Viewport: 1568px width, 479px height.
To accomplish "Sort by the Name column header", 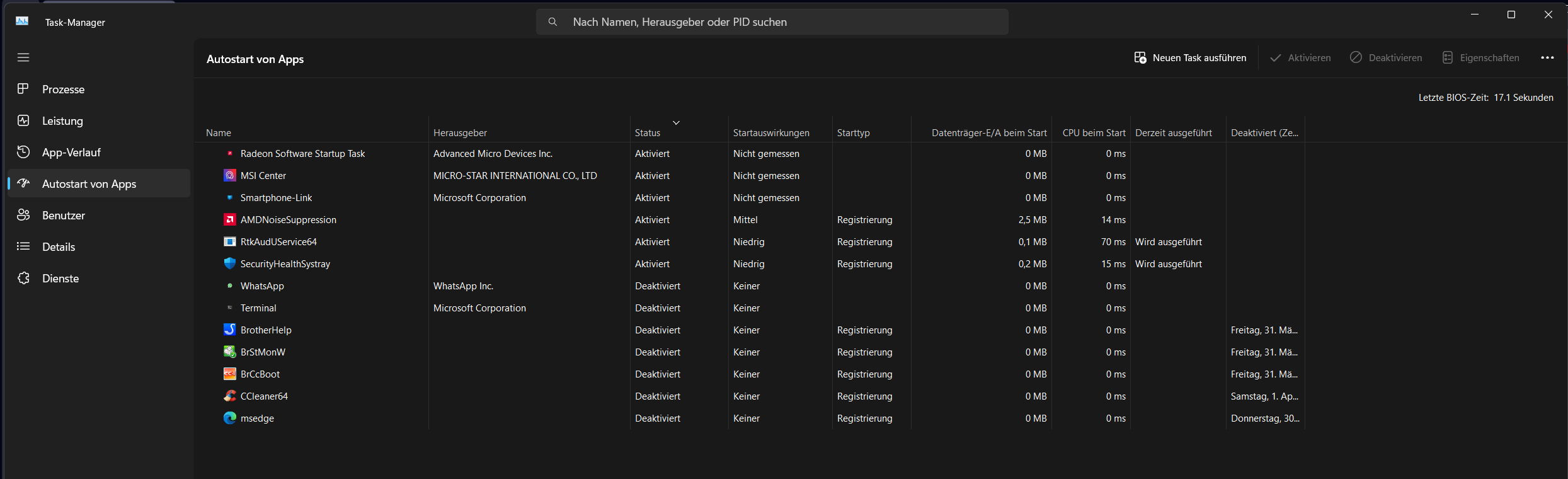I will [219, 133].
